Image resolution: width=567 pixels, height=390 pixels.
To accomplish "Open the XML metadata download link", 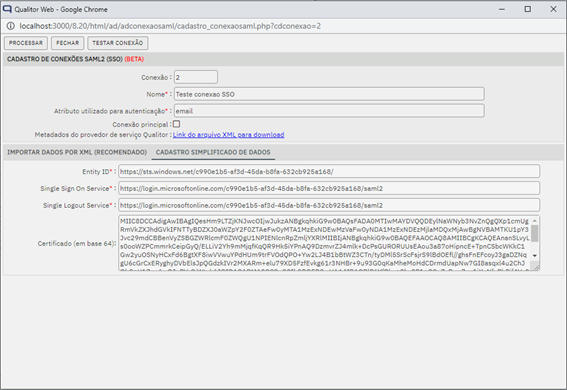I will (x=229, y=135).
